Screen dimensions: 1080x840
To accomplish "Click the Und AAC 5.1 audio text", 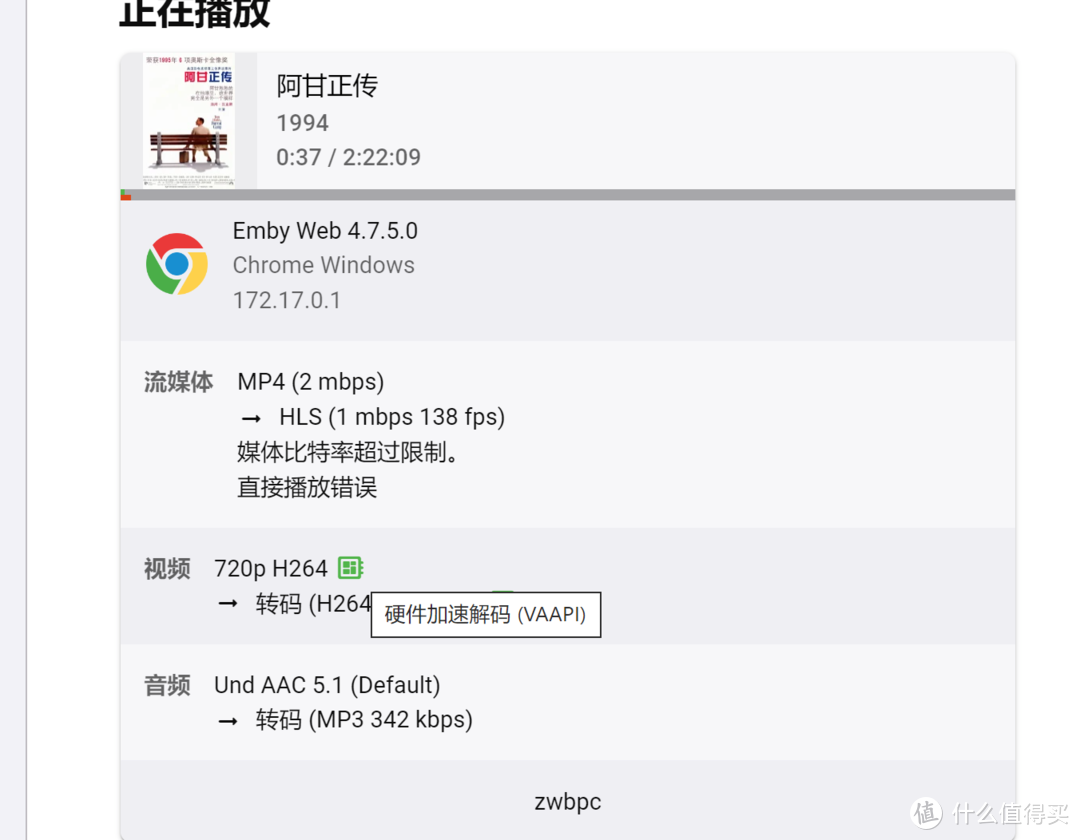I will 327,685.
